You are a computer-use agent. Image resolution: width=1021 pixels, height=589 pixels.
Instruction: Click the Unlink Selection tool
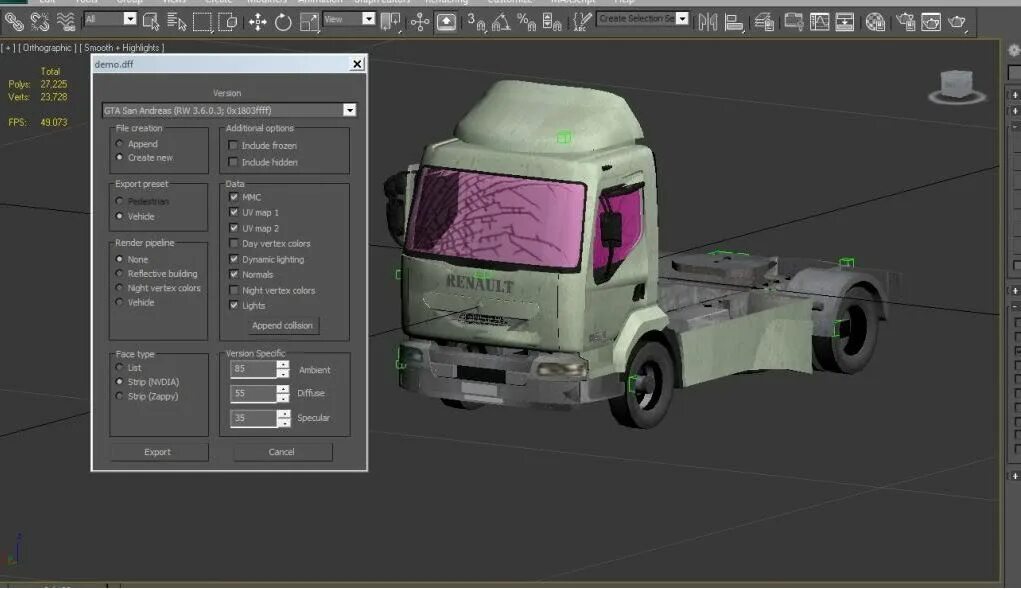[x=40, y=22]
